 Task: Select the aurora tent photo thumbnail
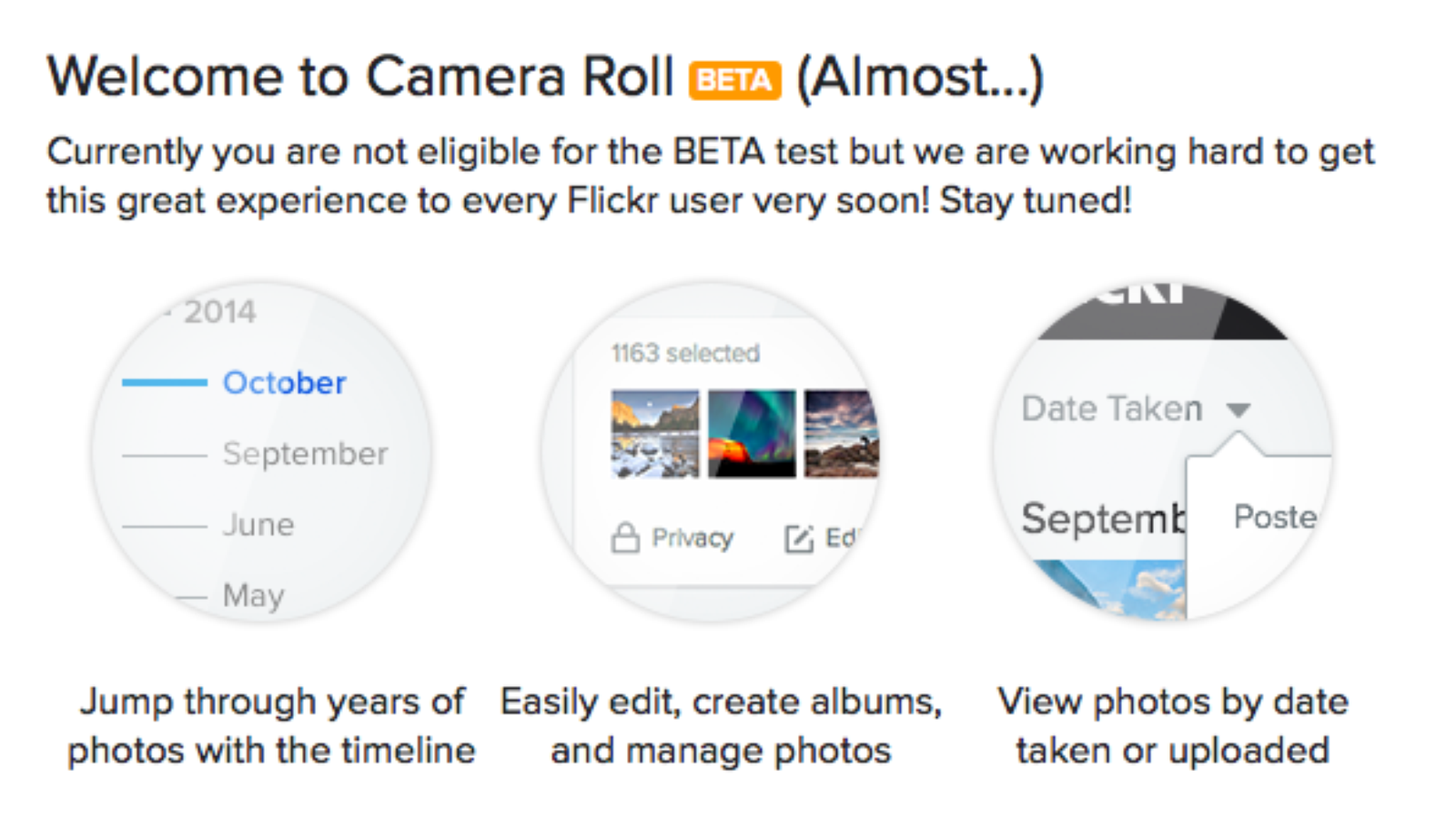coord(752,434)
